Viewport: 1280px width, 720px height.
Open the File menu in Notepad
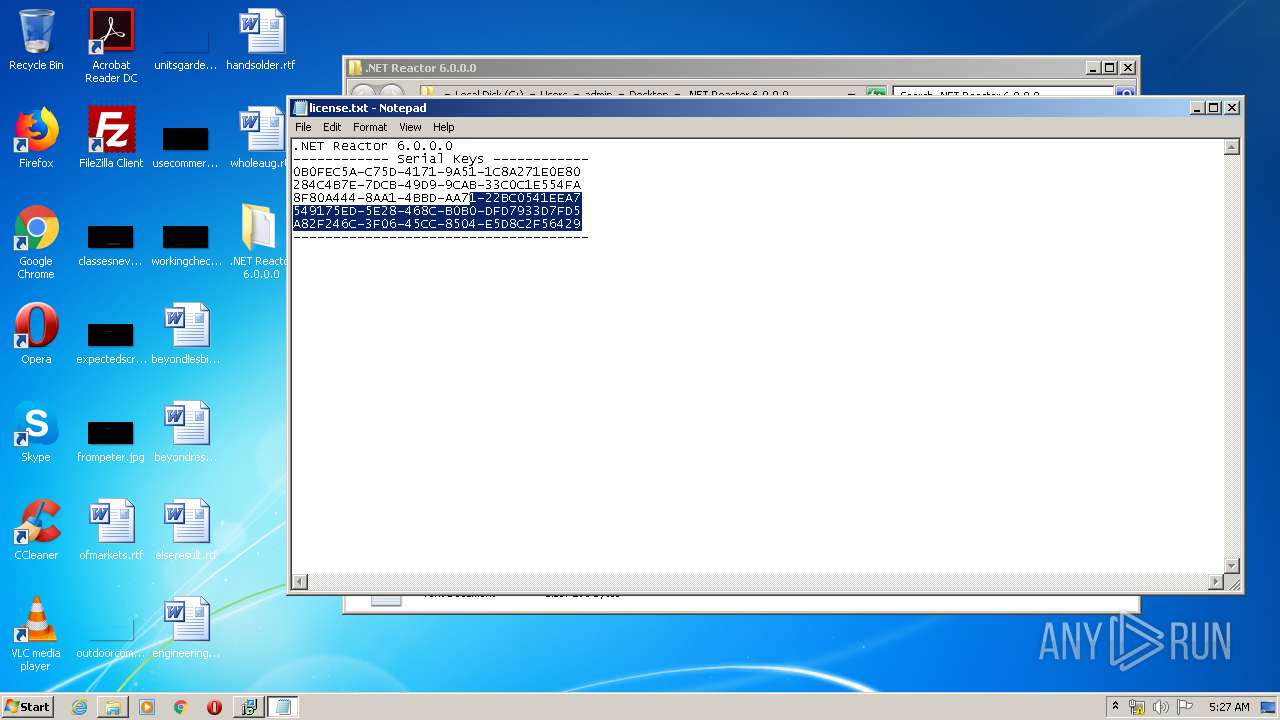click(x=303, y=127)
